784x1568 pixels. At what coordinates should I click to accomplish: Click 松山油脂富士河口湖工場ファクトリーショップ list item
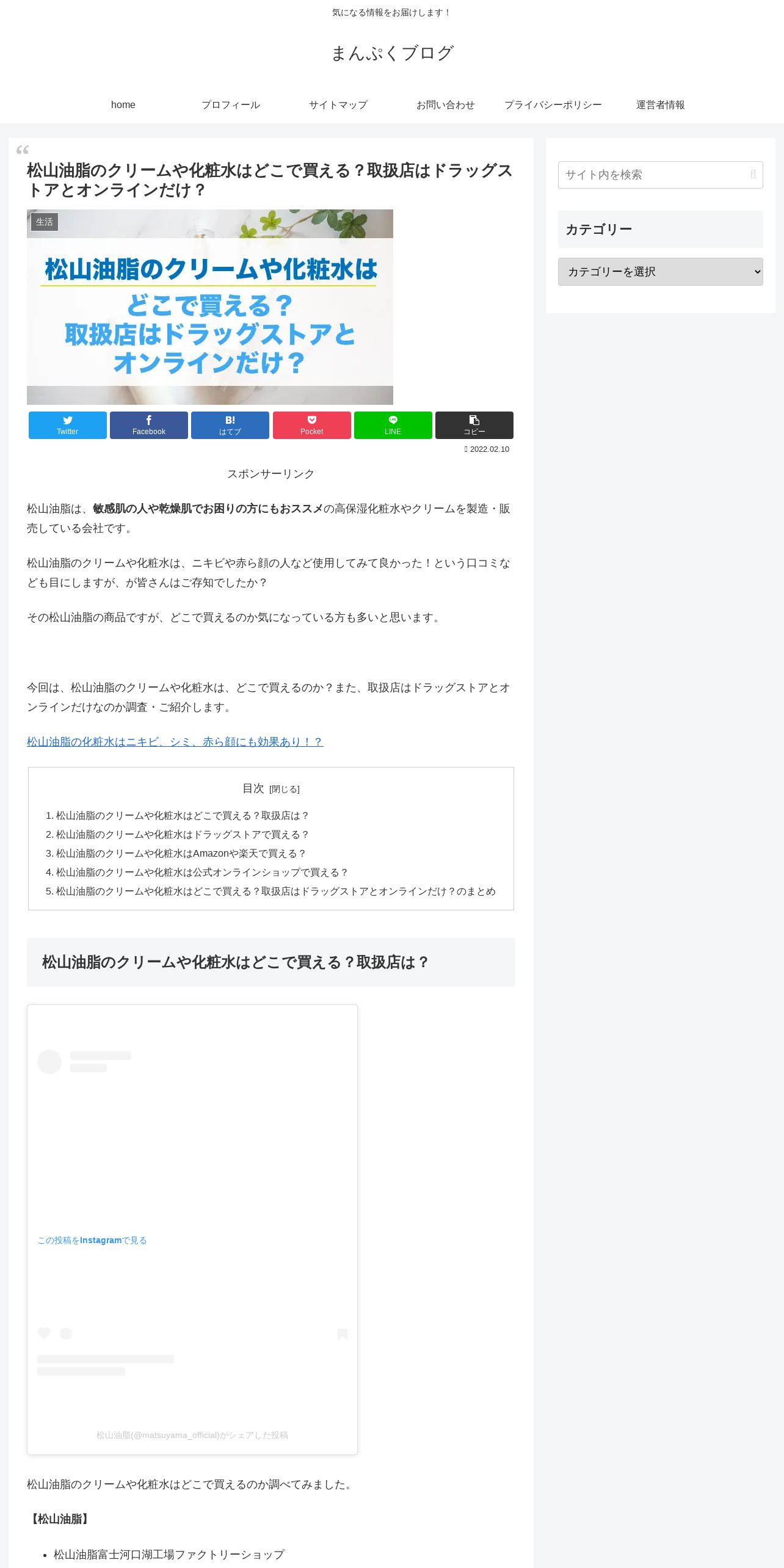(x=169, y=1555)
